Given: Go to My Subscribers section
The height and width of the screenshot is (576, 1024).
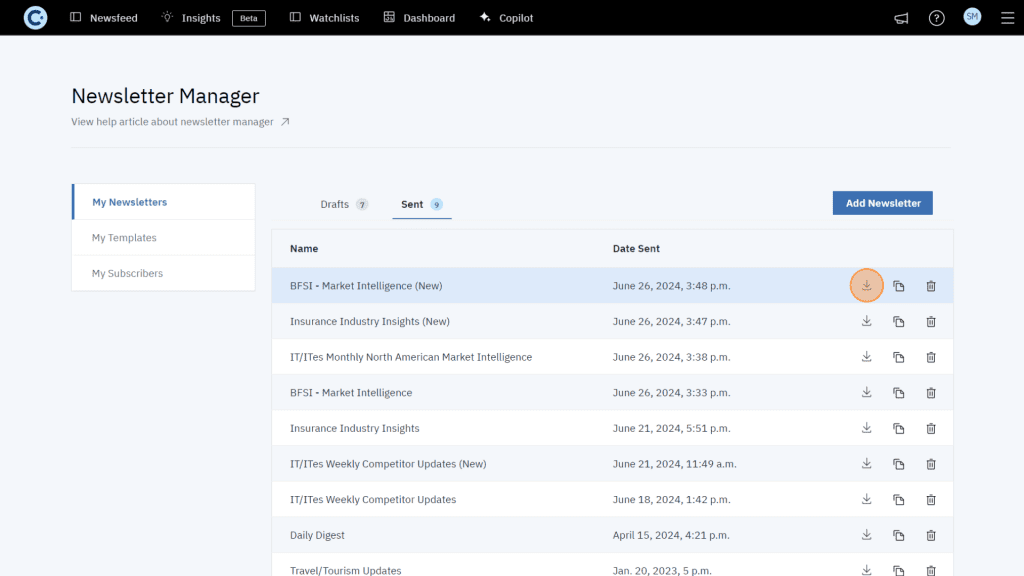Looking at the screenshot, I should [x=127, y=273].
